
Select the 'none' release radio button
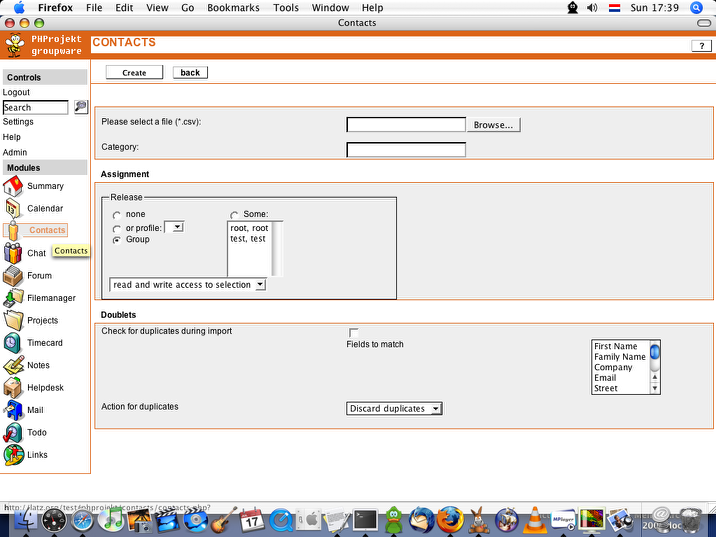pos(117,215)
